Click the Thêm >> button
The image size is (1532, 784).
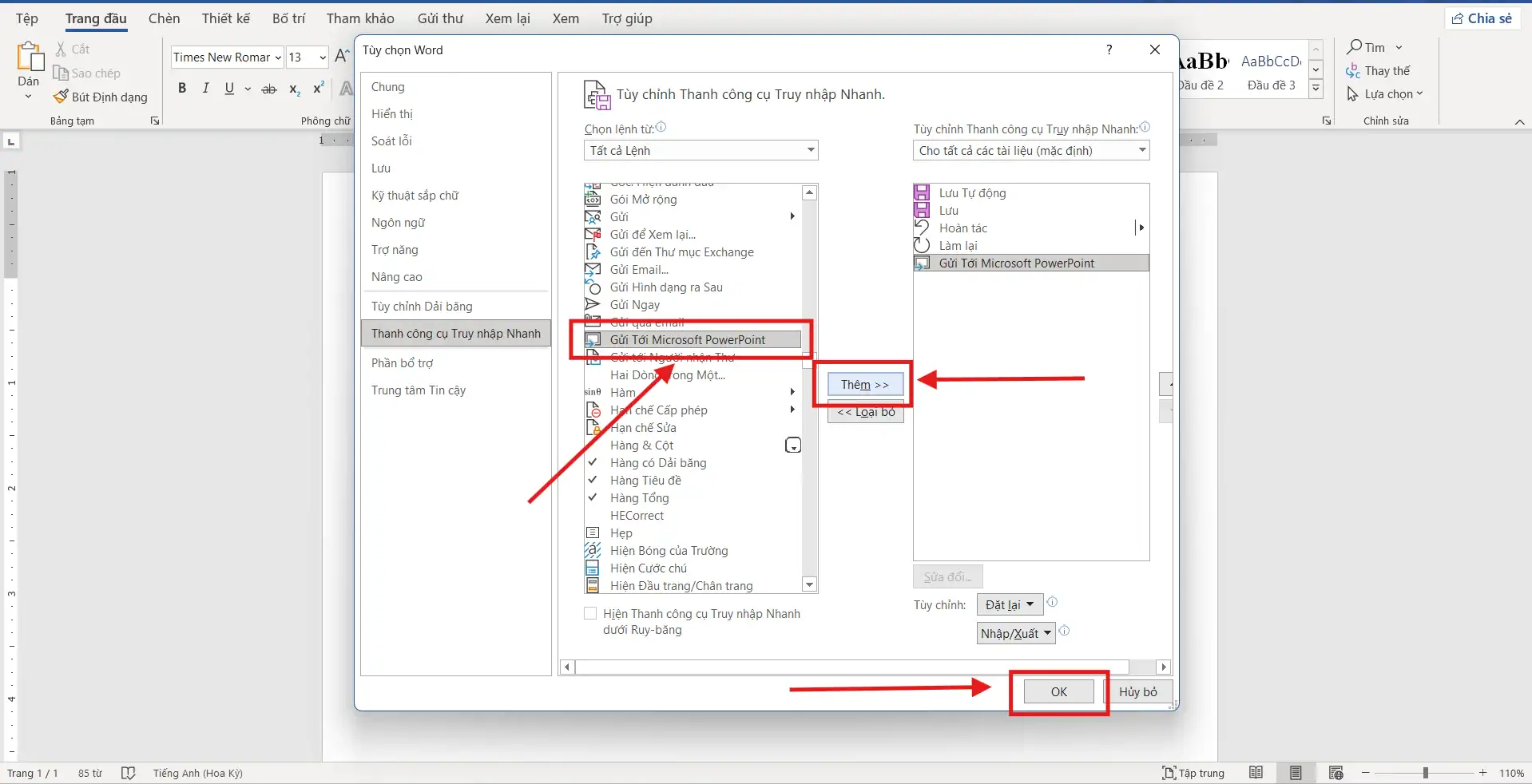[x=864, y=385]
